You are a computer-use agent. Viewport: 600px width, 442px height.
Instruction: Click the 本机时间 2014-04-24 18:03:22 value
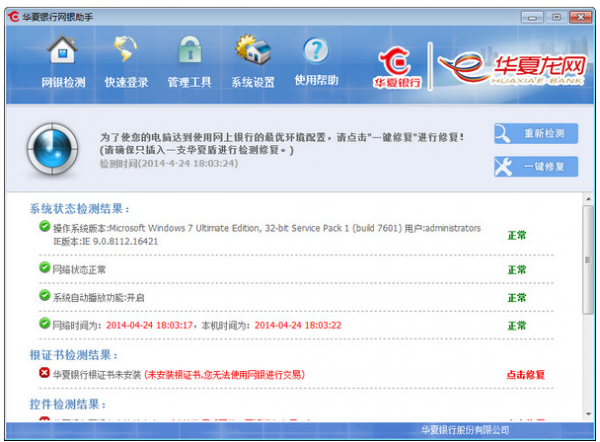click(x=298, y=325)
